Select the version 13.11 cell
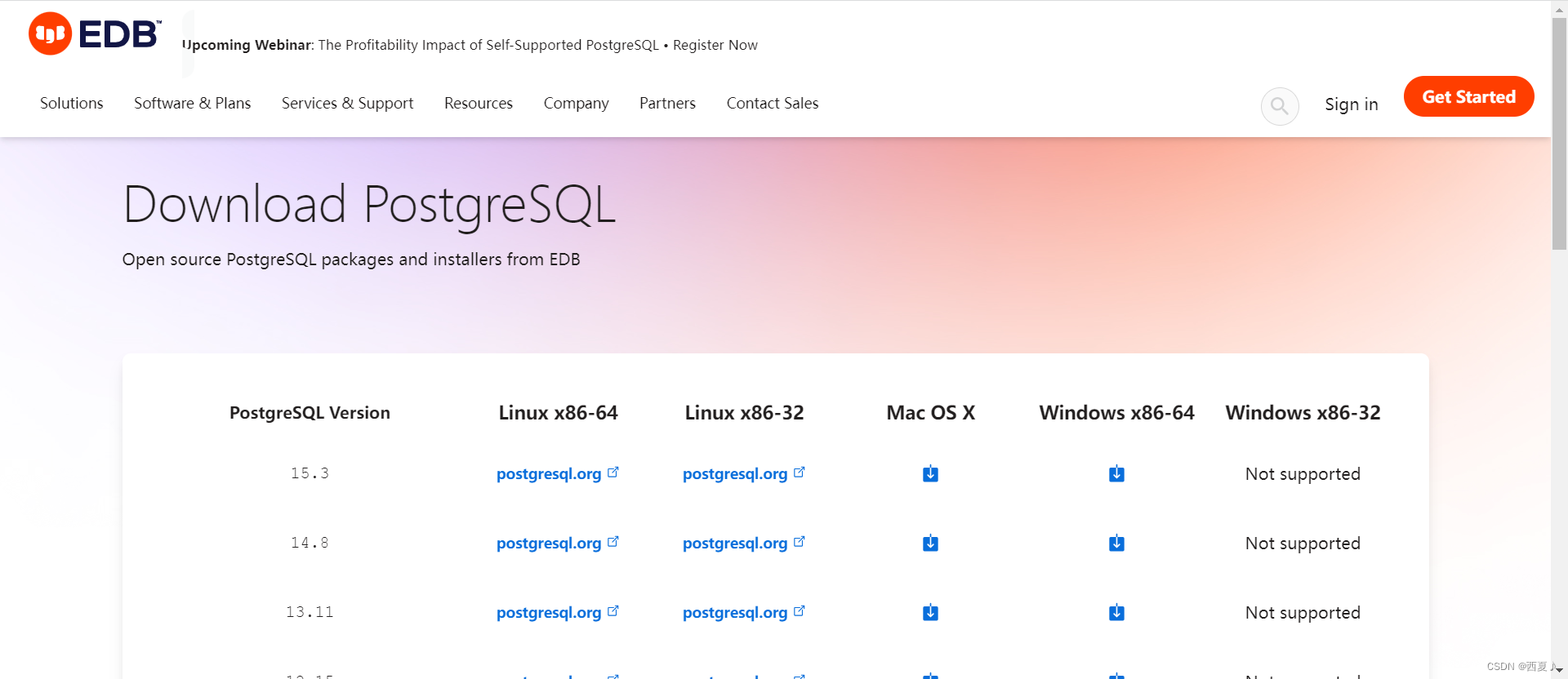Viewport: 1568px width, 679px height. pos(310,612)
